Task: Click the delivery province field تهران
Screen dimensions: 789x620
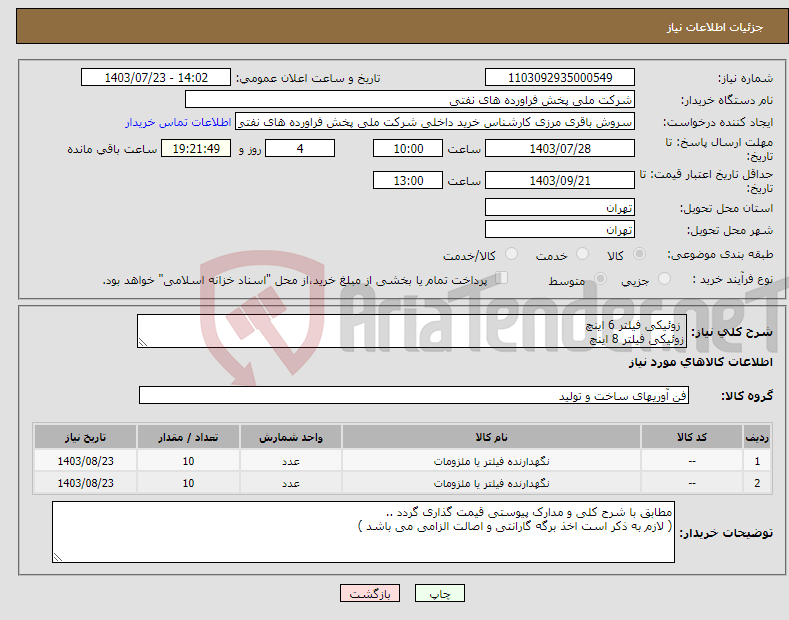Action: click(x=560, y=207)
